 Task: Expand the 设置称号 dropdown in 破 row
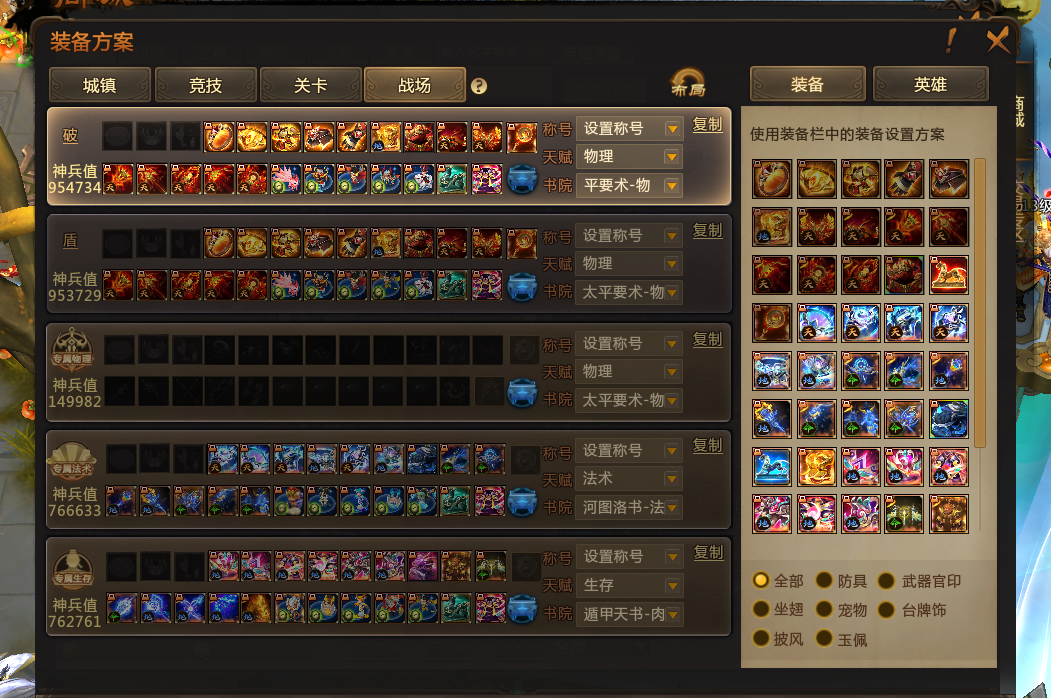pos(629,128)
